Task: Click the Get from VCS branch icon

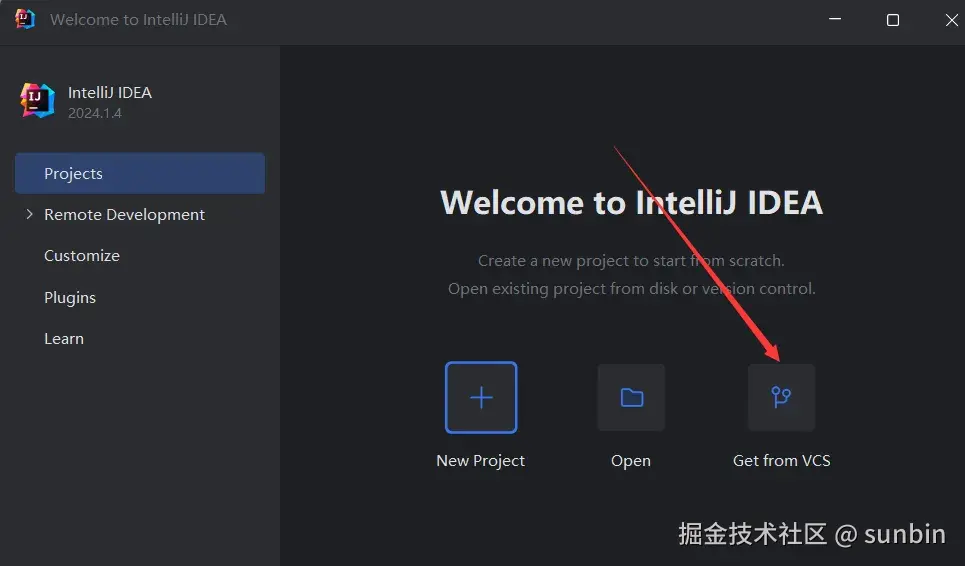Action: 781,397
